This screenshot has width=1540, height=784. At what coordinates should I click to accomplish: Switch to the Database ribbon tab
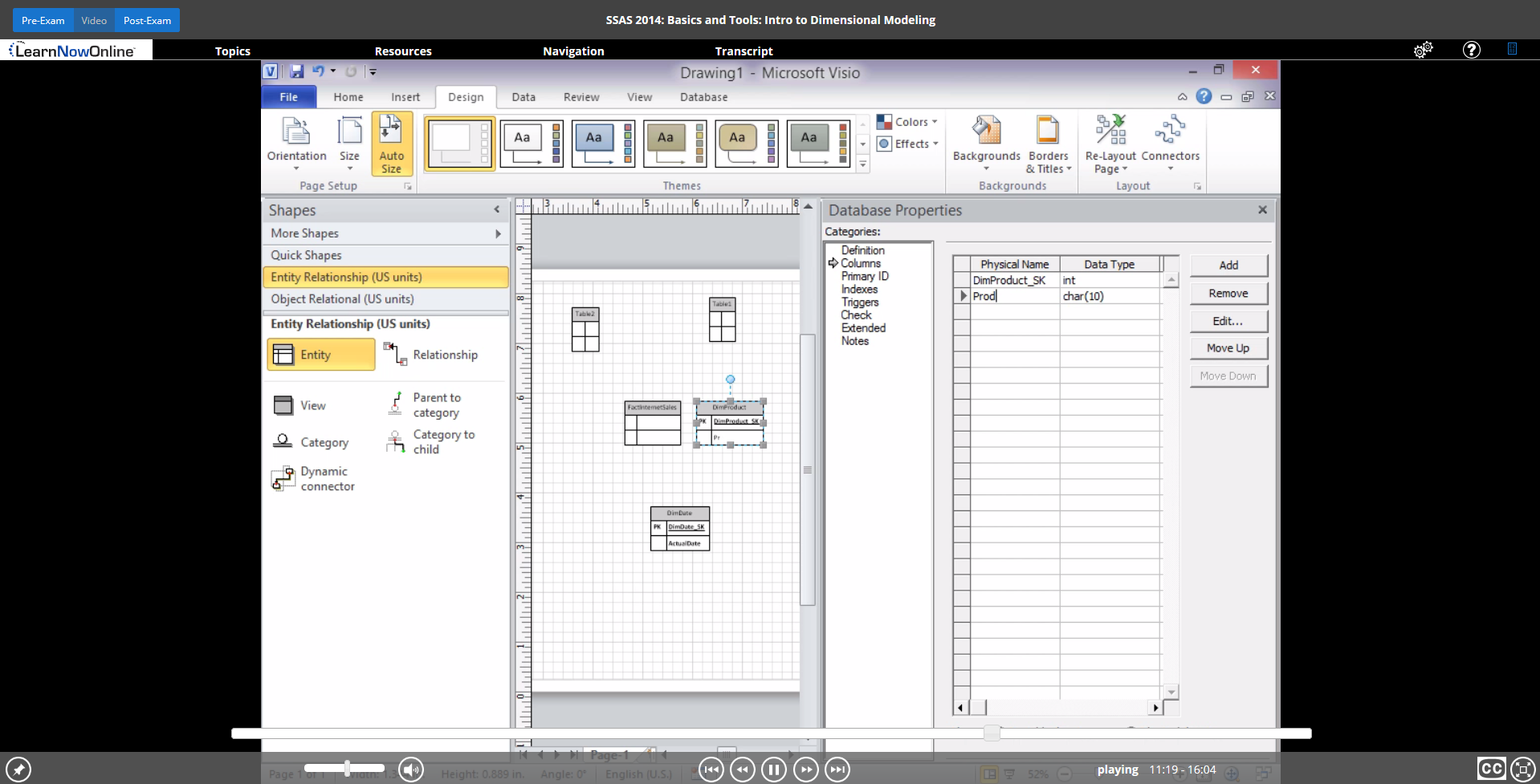703,97
